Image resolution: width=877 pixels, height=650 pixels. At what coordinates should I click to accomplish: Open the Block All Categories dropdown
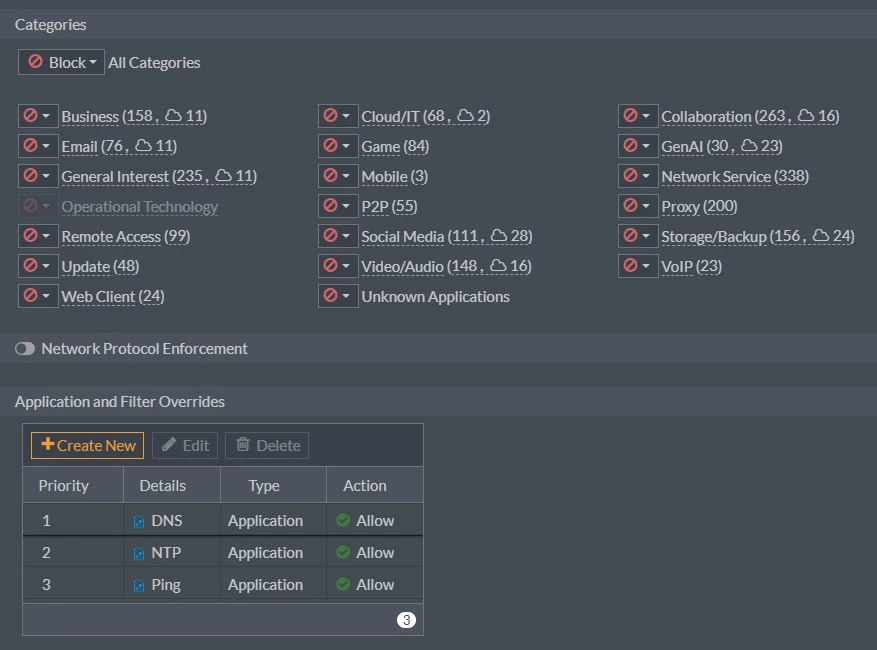(62, 62)
